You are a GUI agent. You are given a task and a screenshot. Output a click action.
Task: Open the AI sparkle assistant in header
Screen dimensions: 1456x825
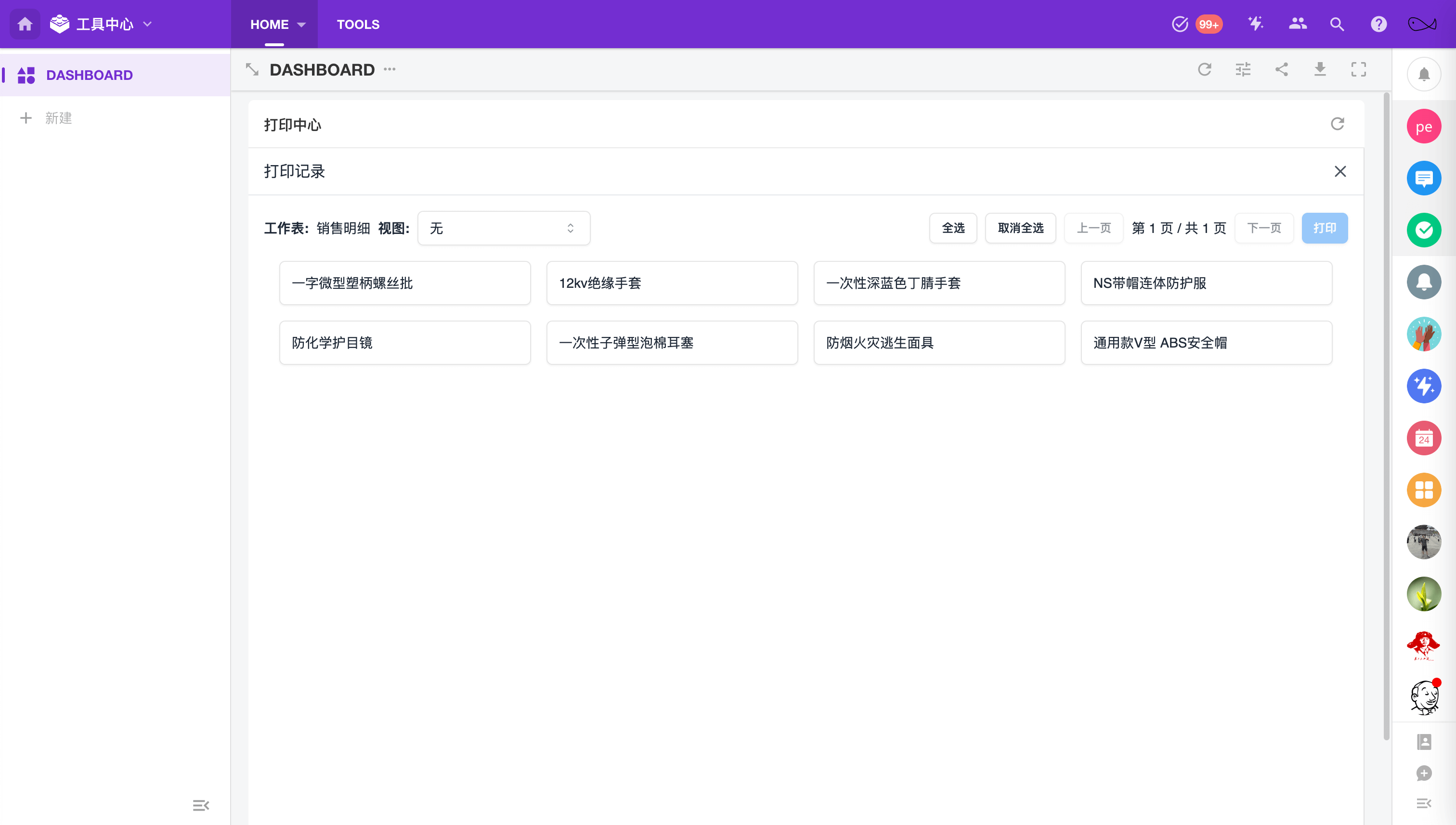click(1255, 24)
